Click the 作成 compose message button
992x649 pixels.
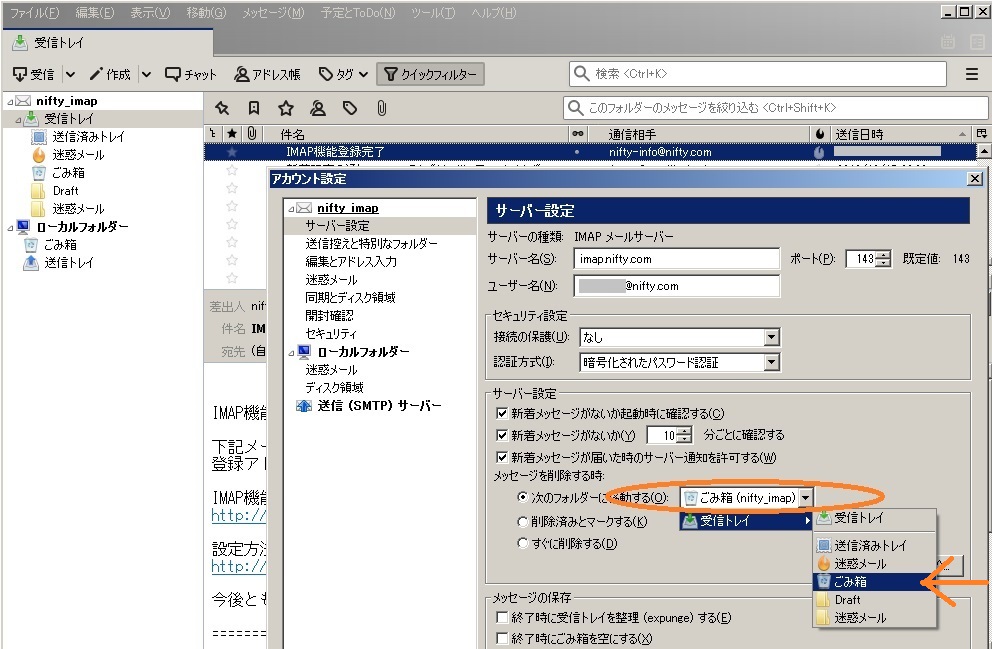[x=110, y=74]
